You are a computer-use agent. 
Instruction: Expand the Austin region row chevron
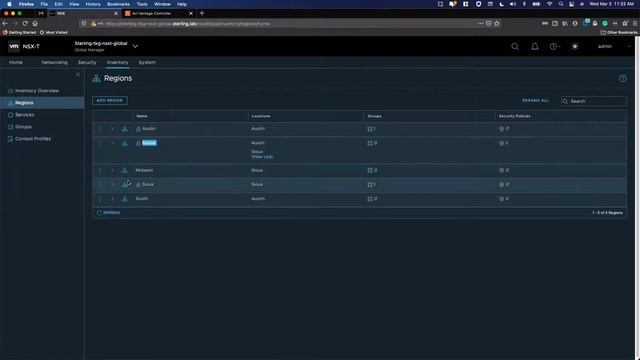113,129
